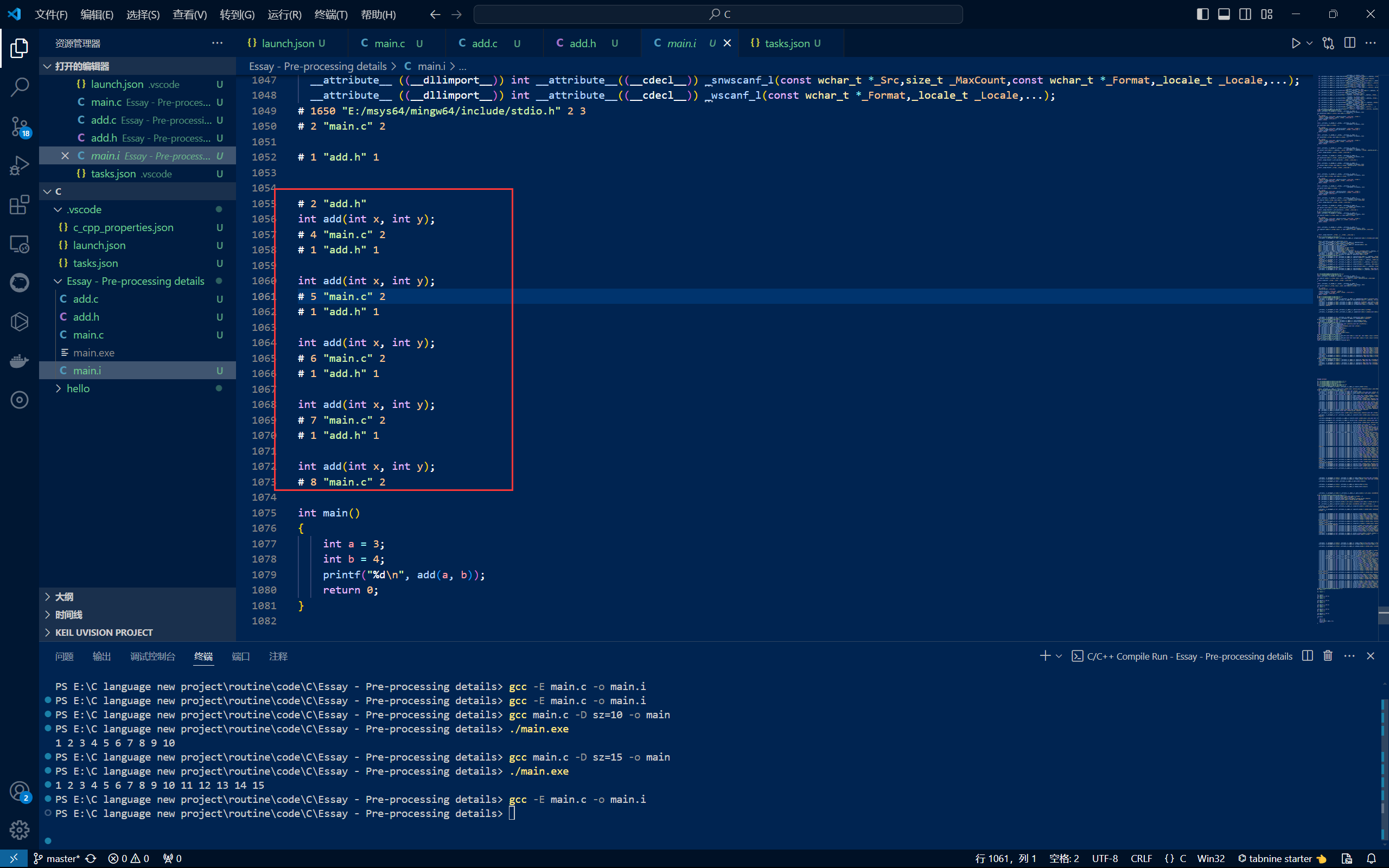Open the run button dropdown arrow
The height and width of the screenshot is (868, 1389).
click(1309, 43)
